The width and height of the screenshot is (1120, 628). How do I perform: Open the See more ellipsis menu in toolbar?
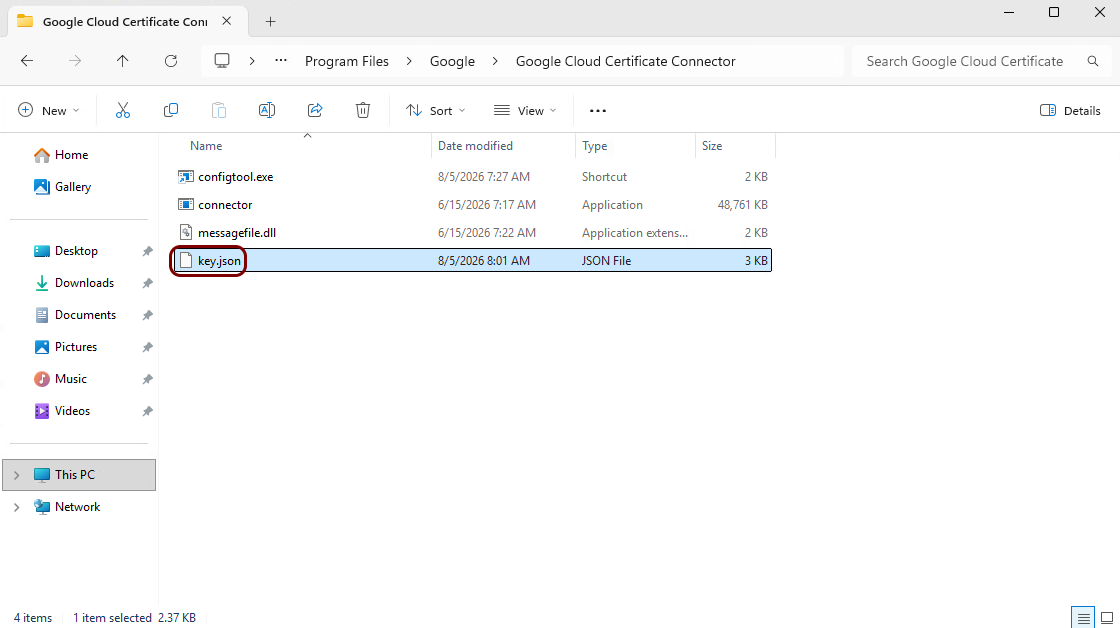coord(598,111)
